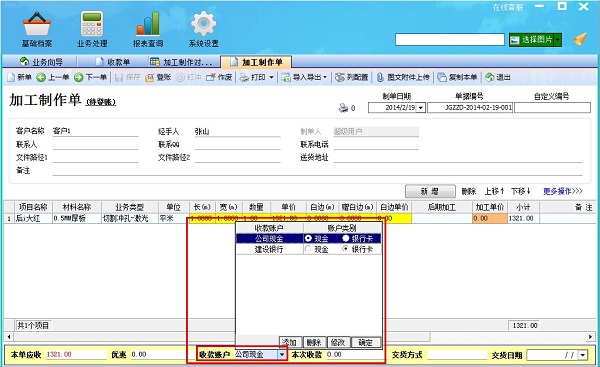Click 修改 in account popup
Viewport: 600px width, 367px height.
click(x=338, y=342)
